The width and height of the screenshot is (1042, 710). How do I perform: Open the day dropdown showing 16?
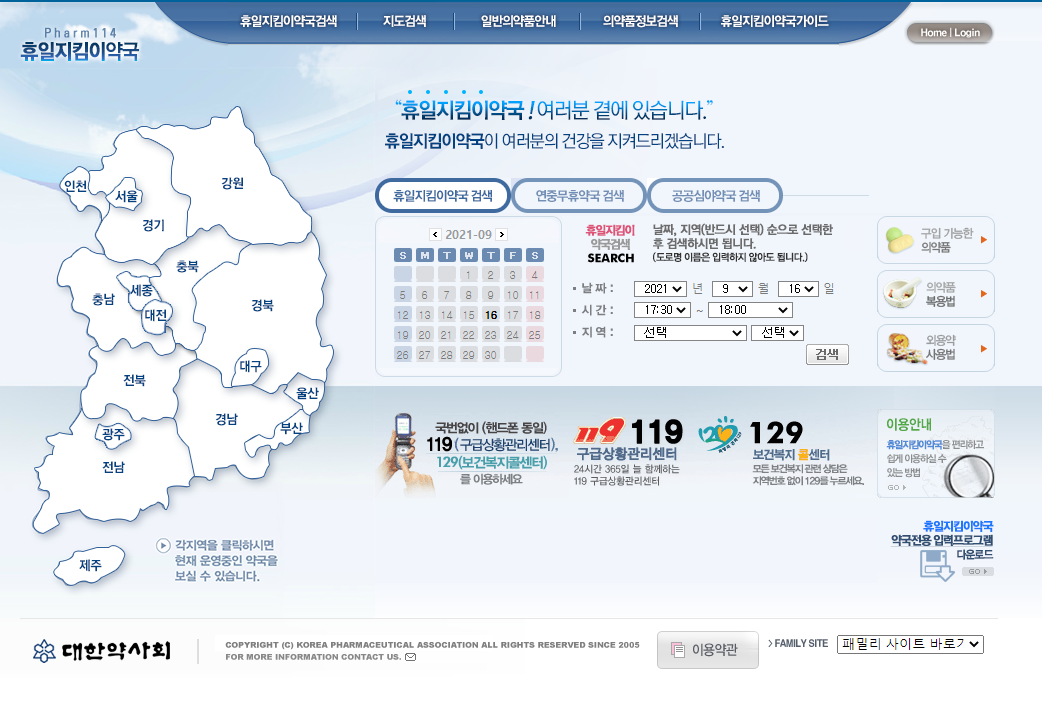798,289
